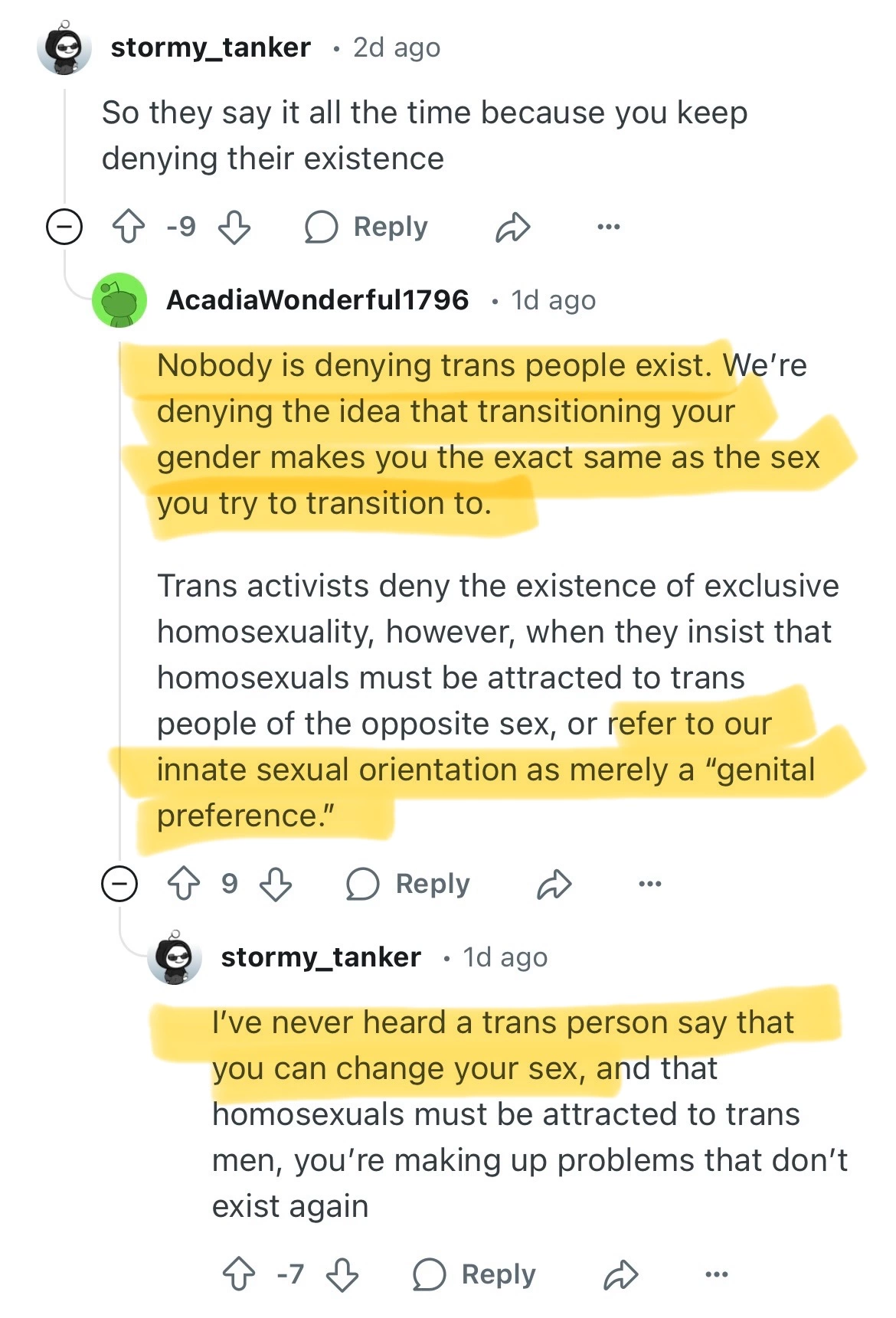Upvote stormy_tanker's reply scored -7

click(x=239, y=1274)
